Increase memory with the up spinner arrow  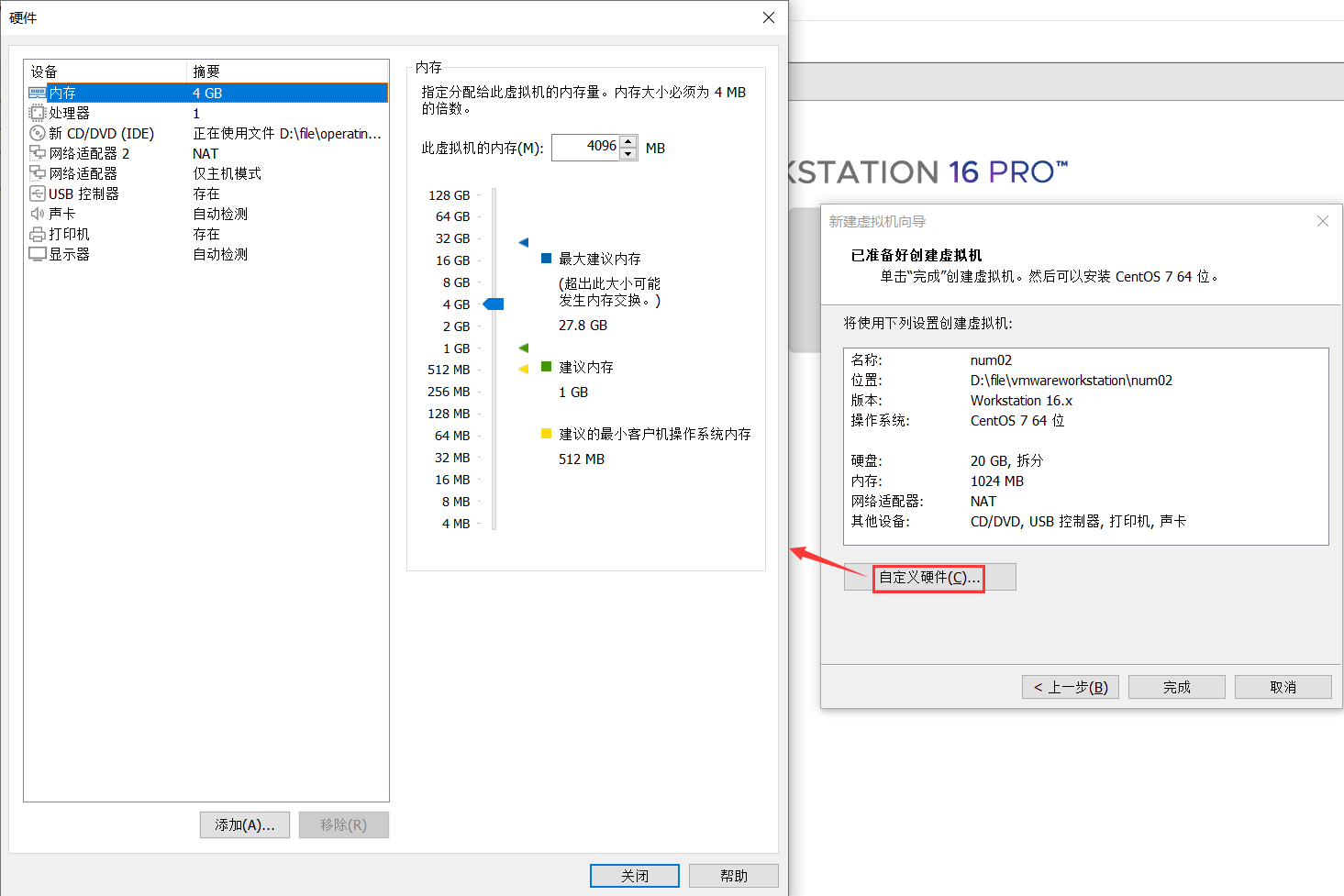pos(628,141)
